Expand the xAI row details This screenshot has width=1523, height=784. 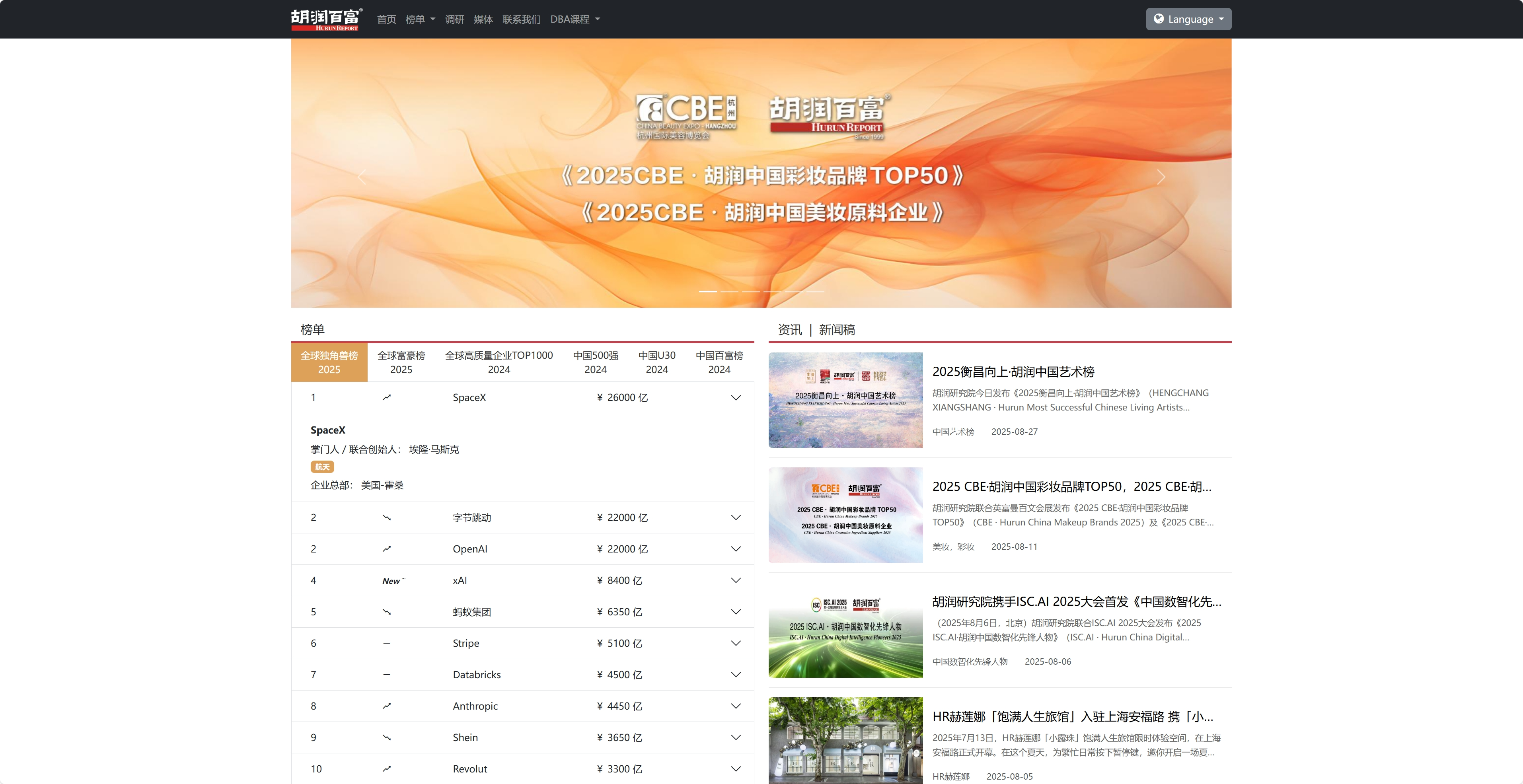pos(736,581)
